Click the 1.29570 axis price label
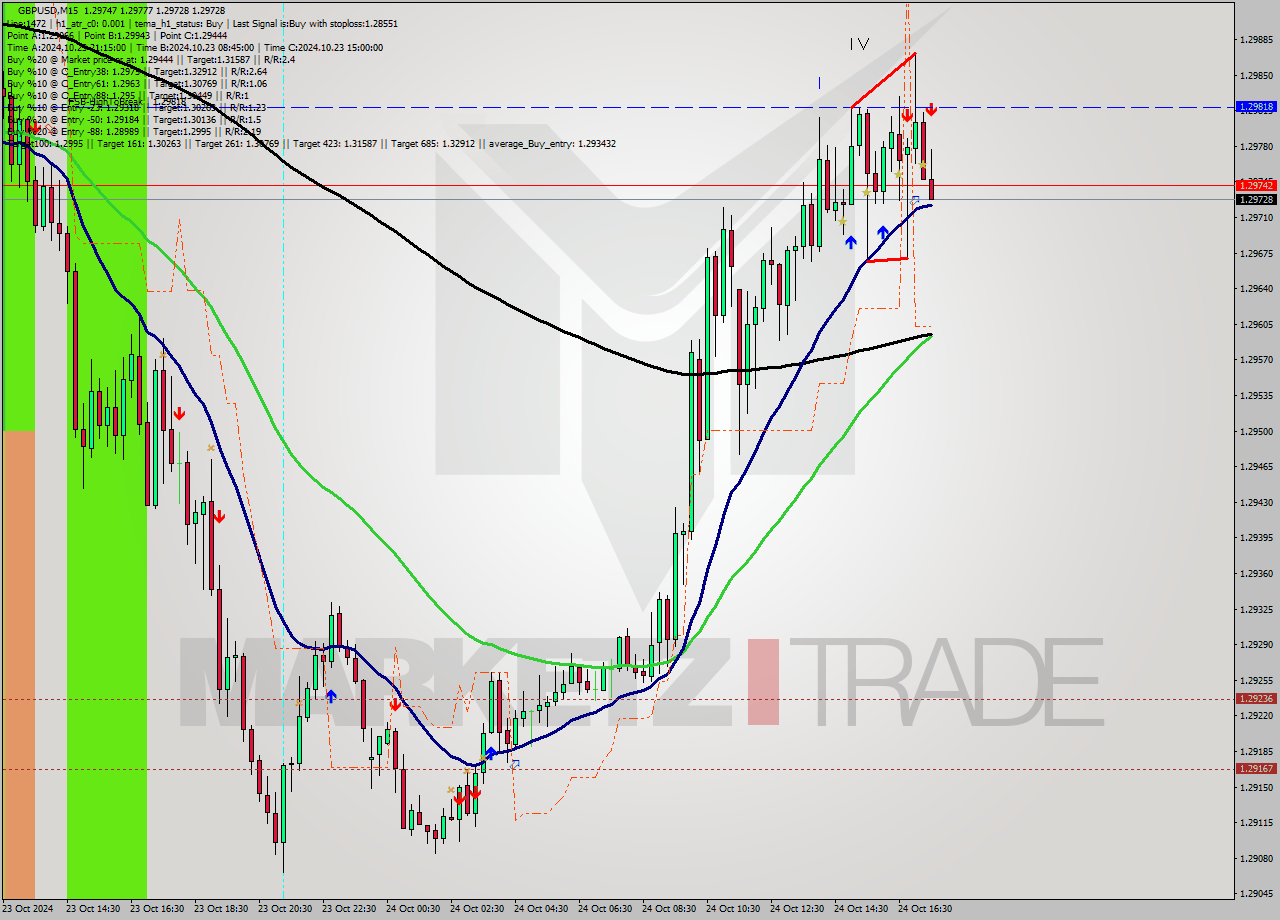 click(x=1256, y=360)
